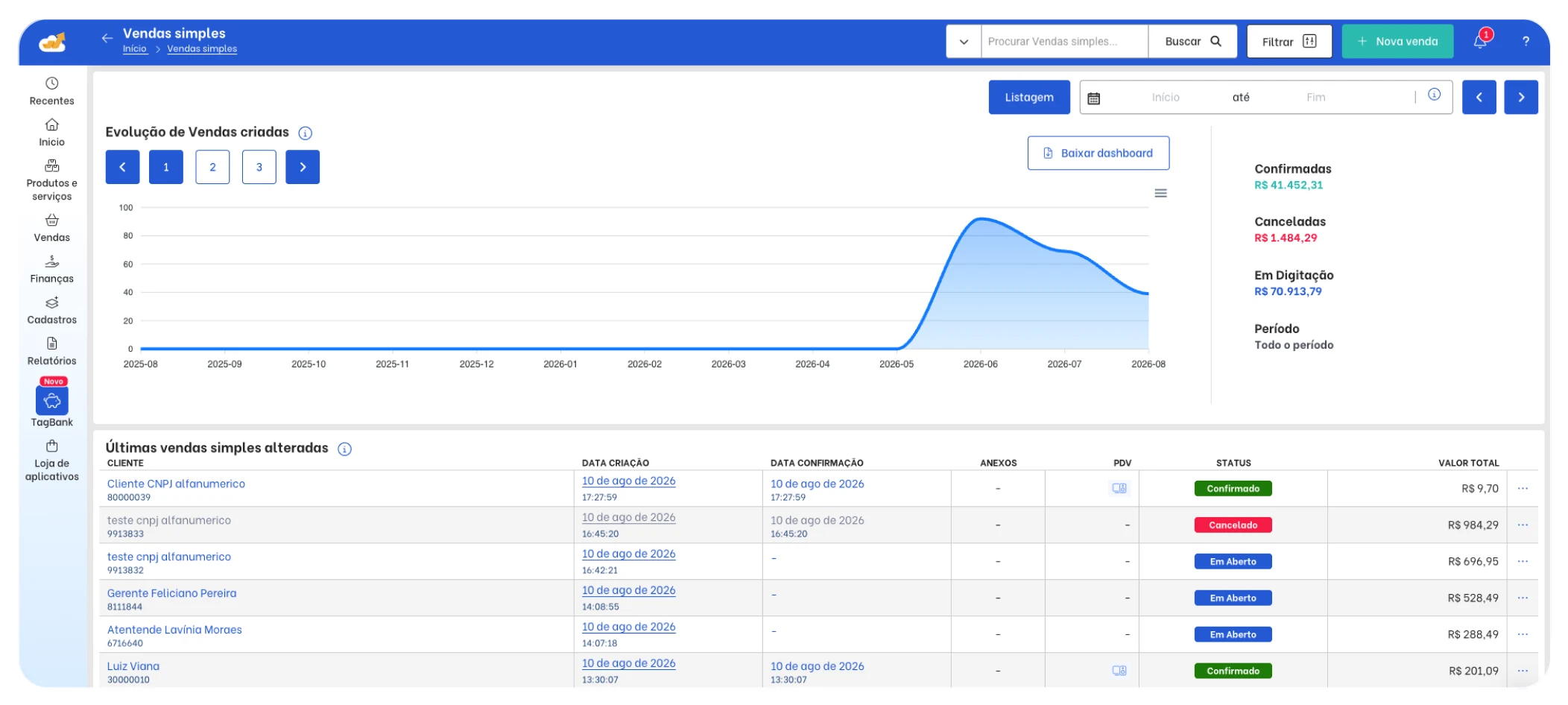The image size is (1568, 705).
Task: Go to Finanças in the sidebar
Action: pos(51,269)
